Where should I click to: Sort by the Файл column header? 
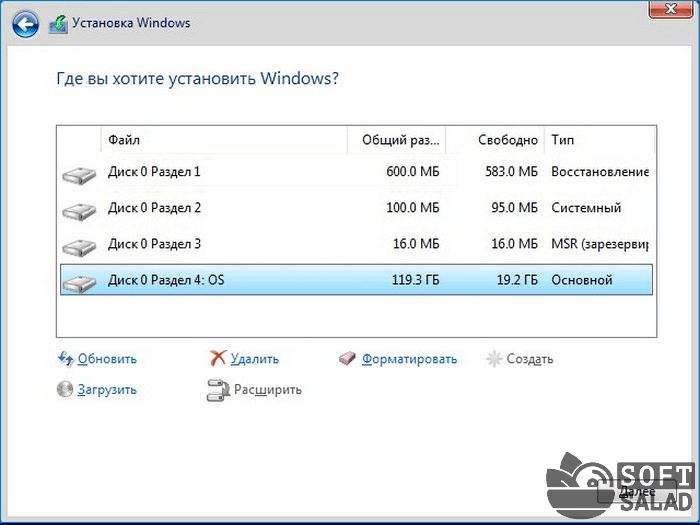click(x=224, y=140)
